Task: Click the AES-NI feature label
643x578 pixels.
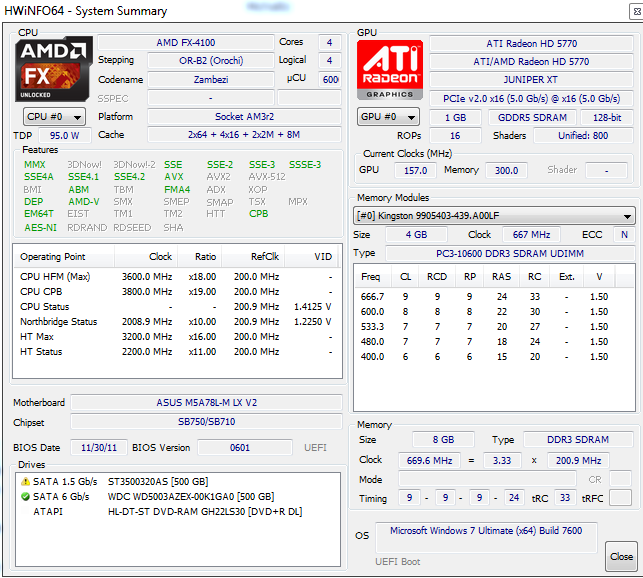Action: (40, 228)
